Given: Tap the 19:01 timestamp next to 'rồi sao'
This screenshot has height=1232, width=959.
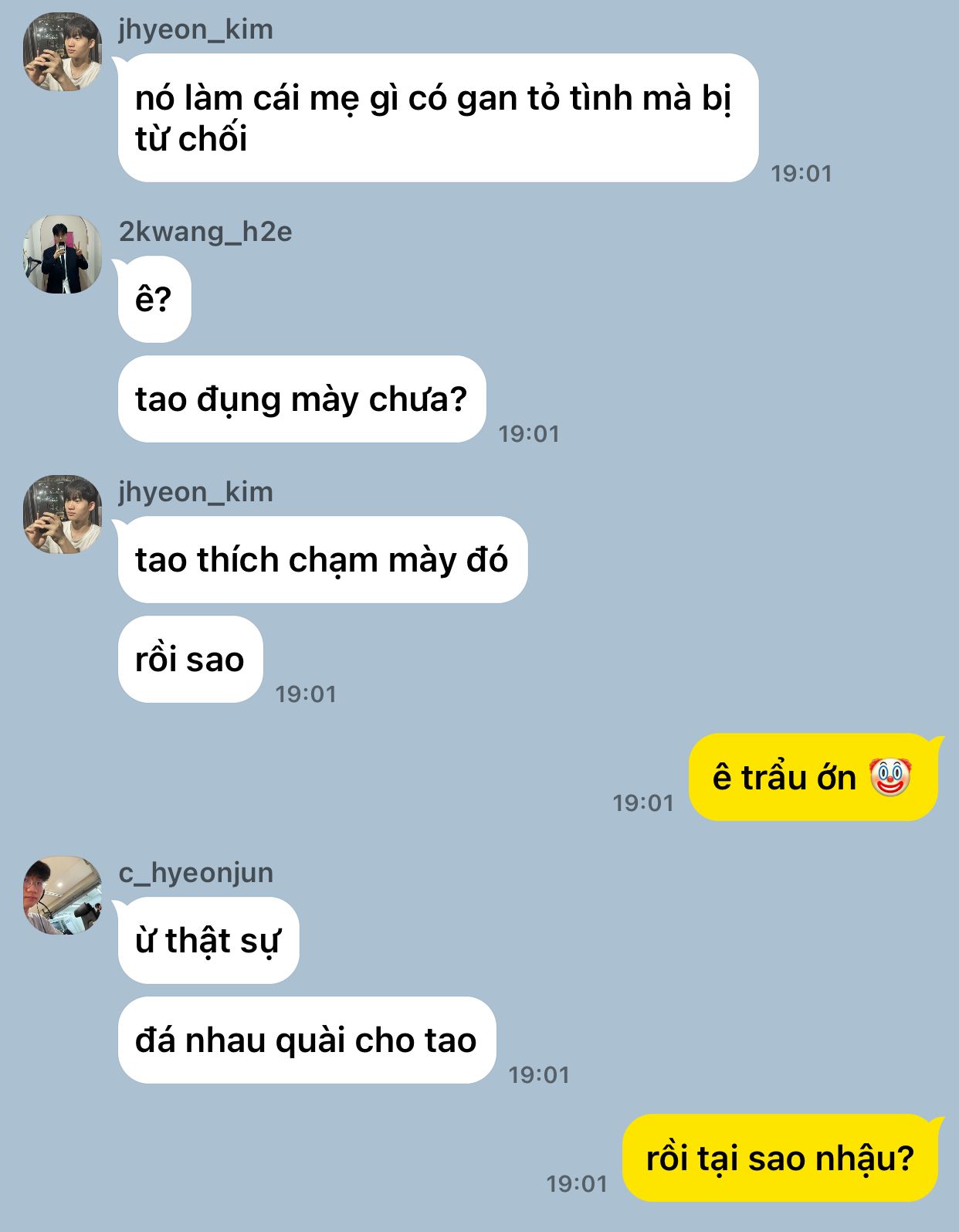Looking at the screenshot, I should (x=306, y=694).
